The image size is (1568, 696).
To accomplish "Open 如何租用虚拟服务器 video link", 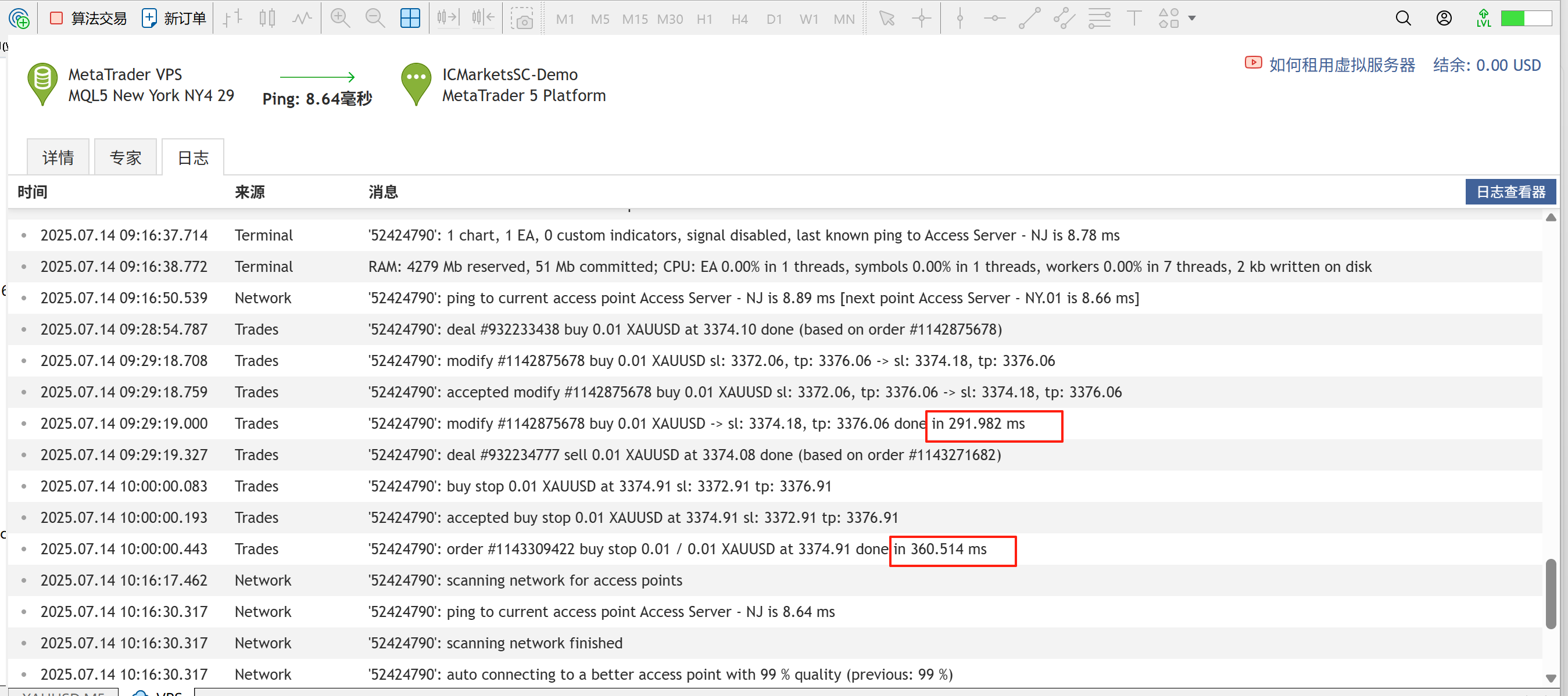I will [1341, 64].
